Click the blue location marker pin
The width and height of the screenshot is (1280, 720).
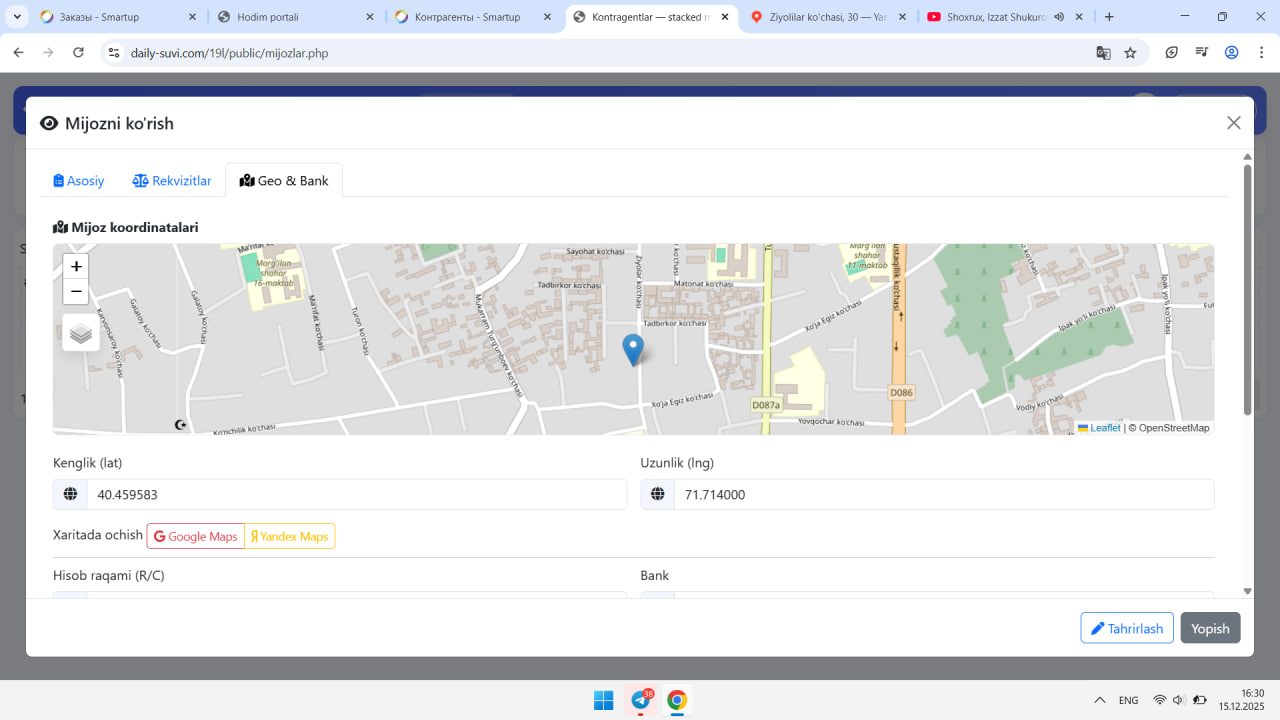(x=633, y=349)
